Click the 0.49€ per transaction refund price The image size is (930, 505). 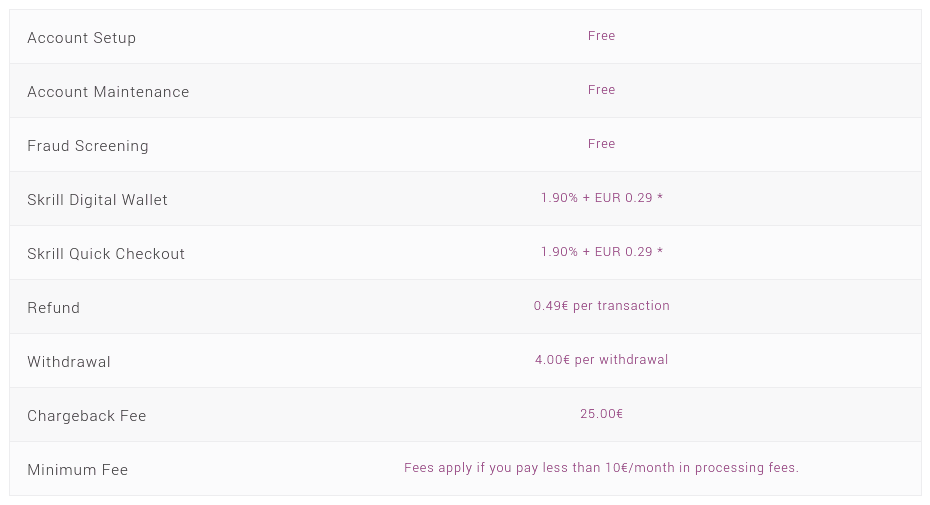601,306
